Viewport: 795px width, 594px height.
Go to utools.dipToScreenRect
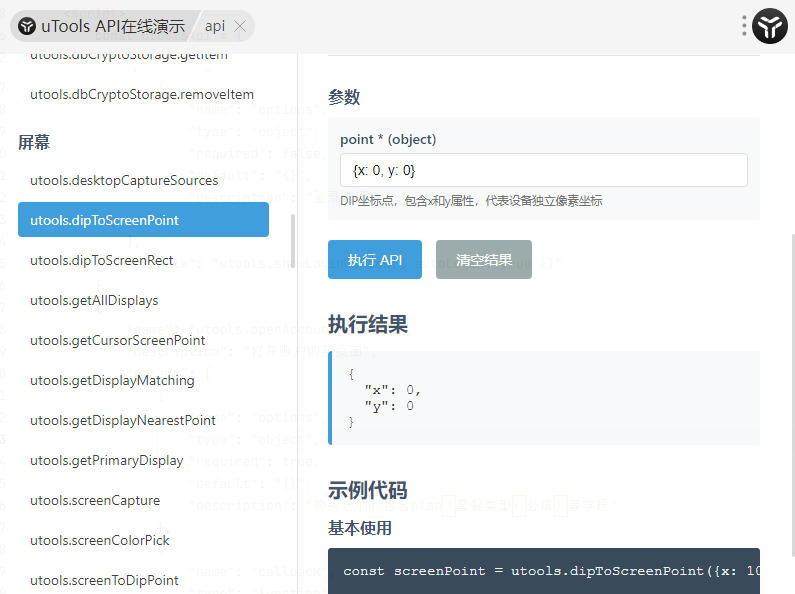[102, 260]
